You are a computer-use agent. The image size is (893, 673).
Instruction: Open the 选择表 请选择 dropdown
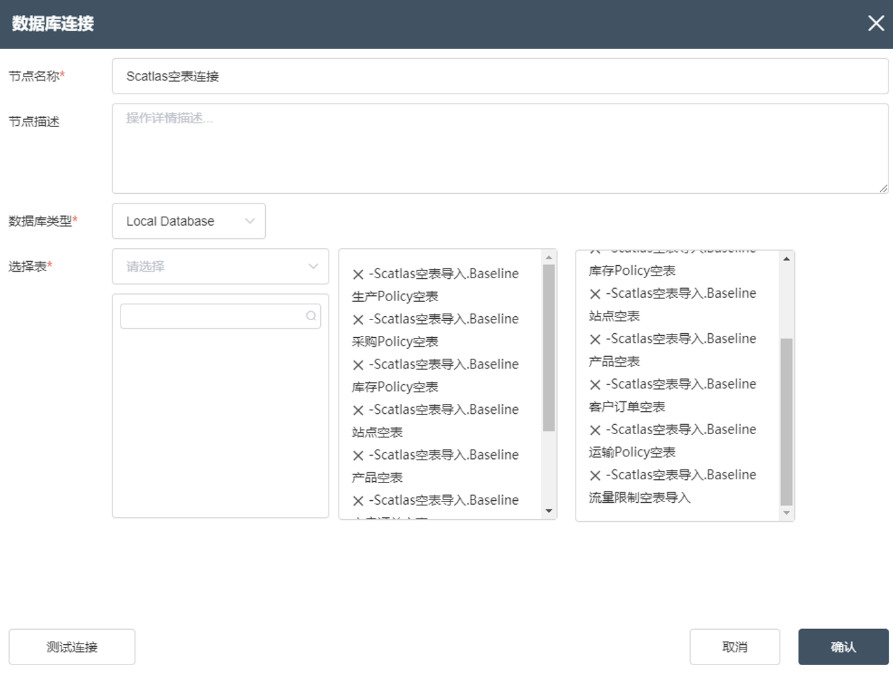click(x=220, y=266)
